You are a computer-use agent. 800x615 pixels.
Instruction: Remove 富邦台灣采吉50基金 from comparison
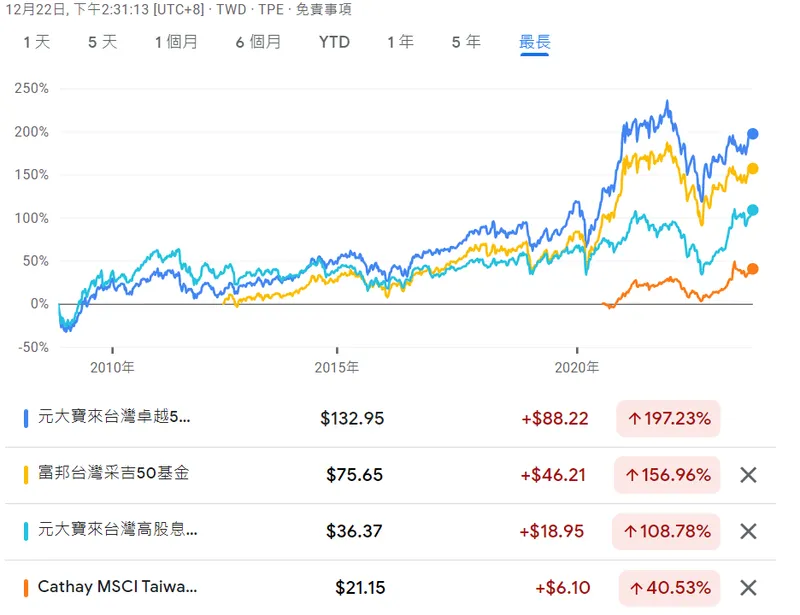tap(748, 475)
